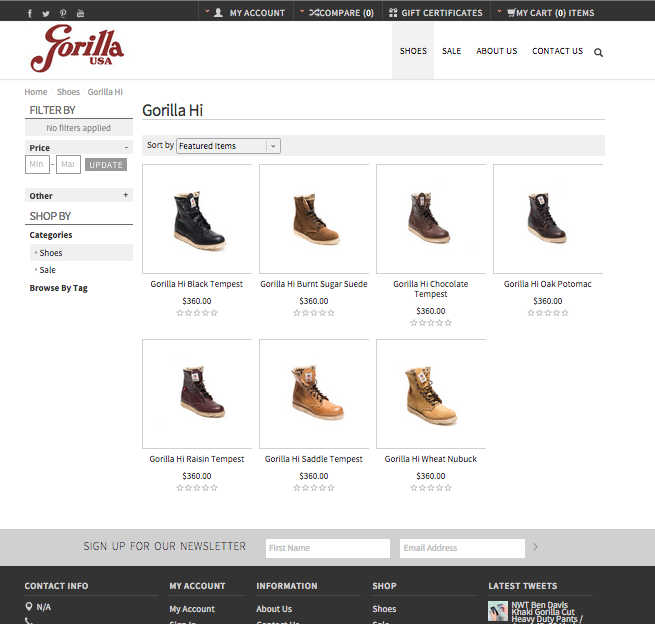Click the Update price filter button
This screenshot has width=655, height=624.
pos(106,165)
